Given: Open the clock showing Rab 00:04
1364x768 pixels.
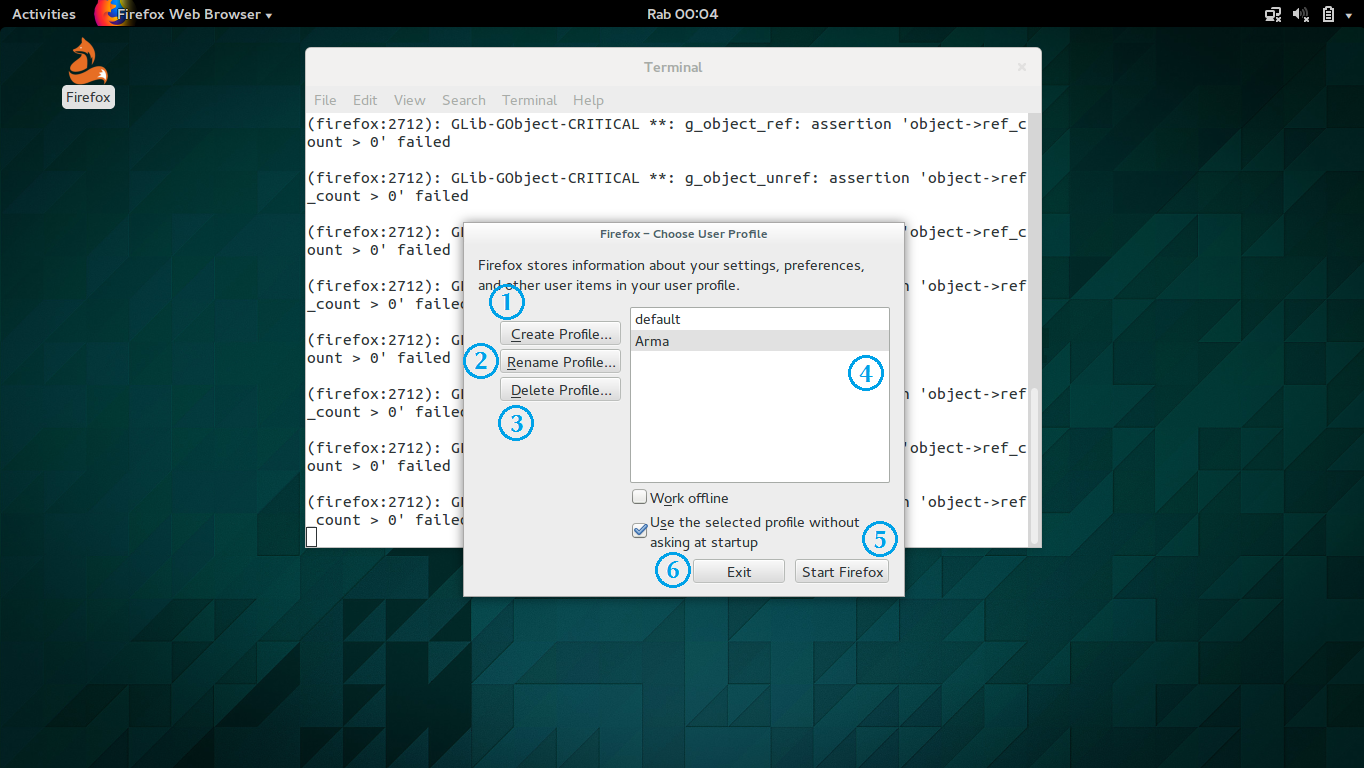Looking at the screenshot, I should (x=682, y=14).
